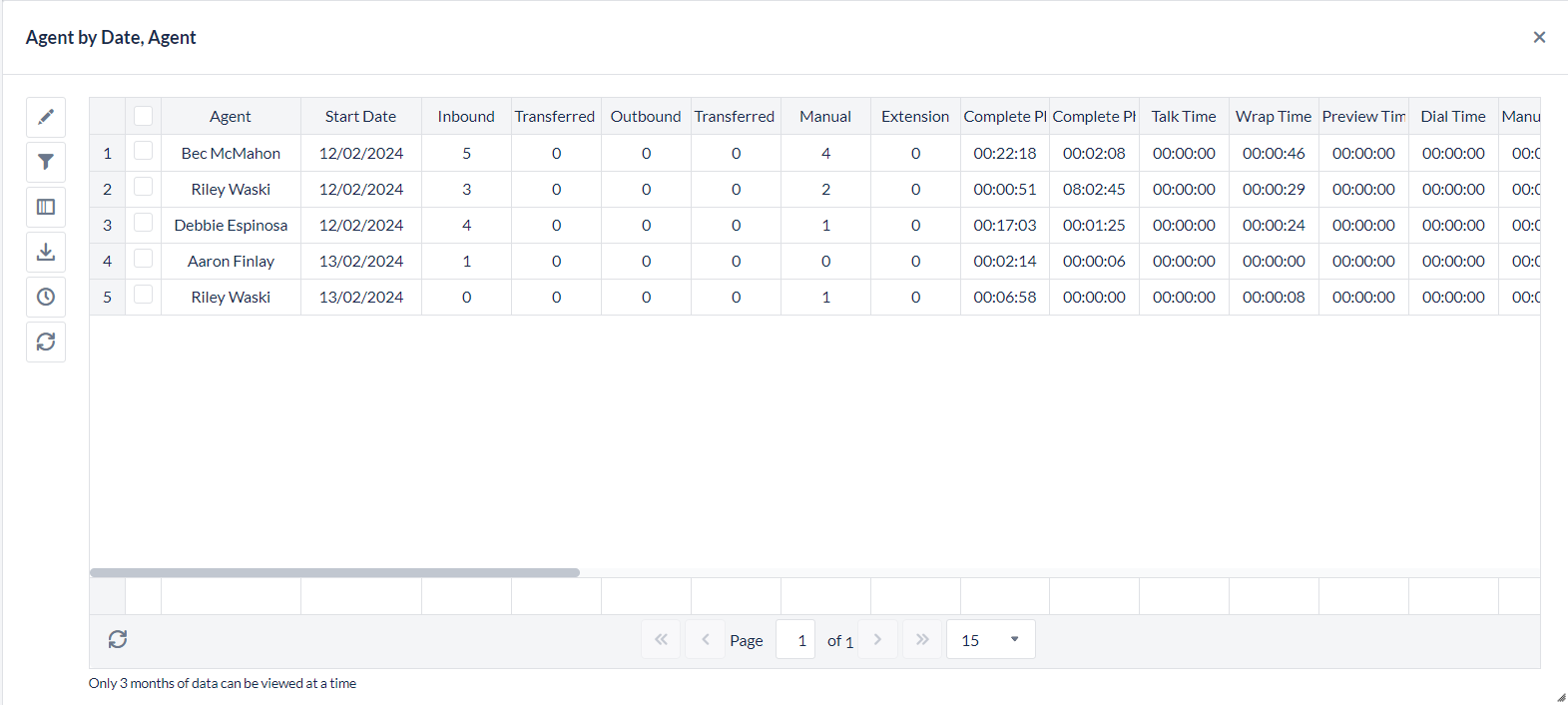Sort by the Start Date column header
The height and width of the screenshot is (705, 1568).
[x=360, y=117]
